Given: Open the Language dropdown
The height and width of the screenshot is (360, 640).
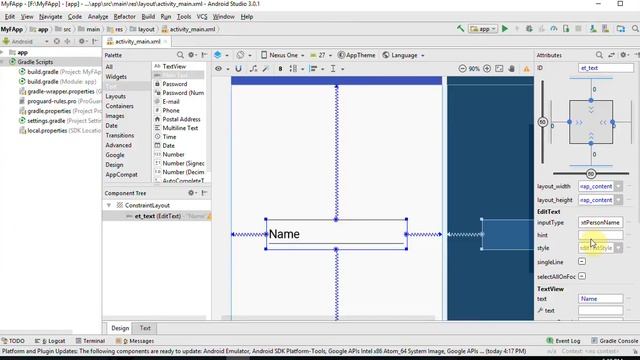Looking at the screenshot, I should (403, 55).
